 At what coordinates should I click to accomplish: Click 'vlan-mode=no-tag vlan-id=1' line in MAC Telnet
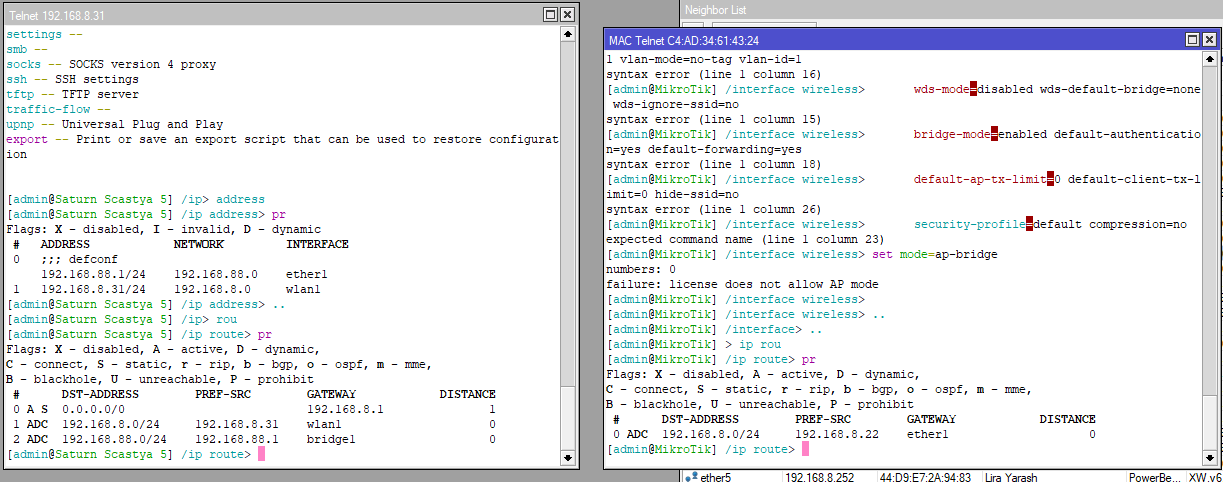[704, 59]
